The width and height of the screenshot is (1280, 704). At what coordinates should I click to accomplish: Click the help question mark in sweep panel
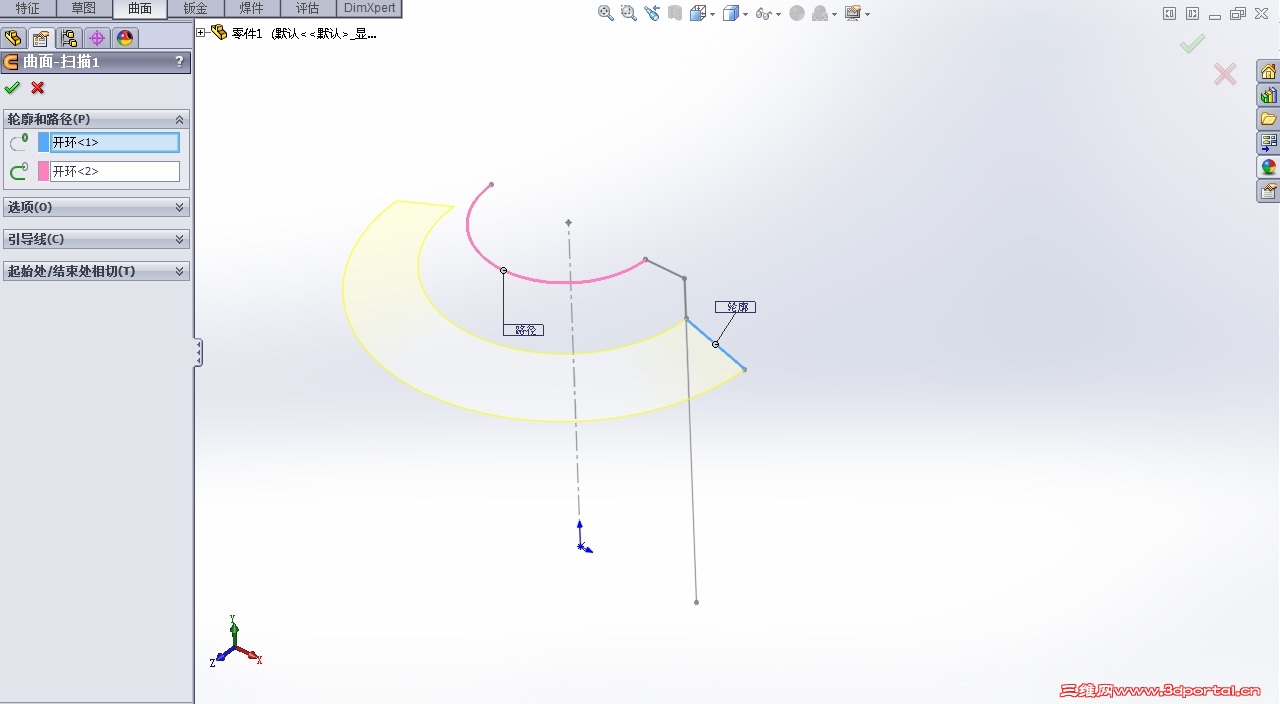(179, 62)
